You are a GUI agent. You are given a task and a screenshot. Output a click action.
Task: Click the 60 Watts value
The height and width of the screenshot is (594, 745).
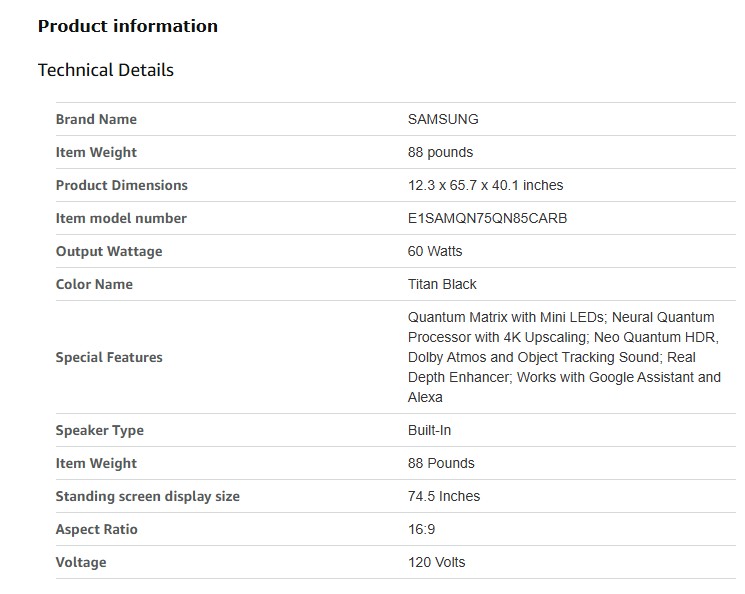tap(435, 251)
